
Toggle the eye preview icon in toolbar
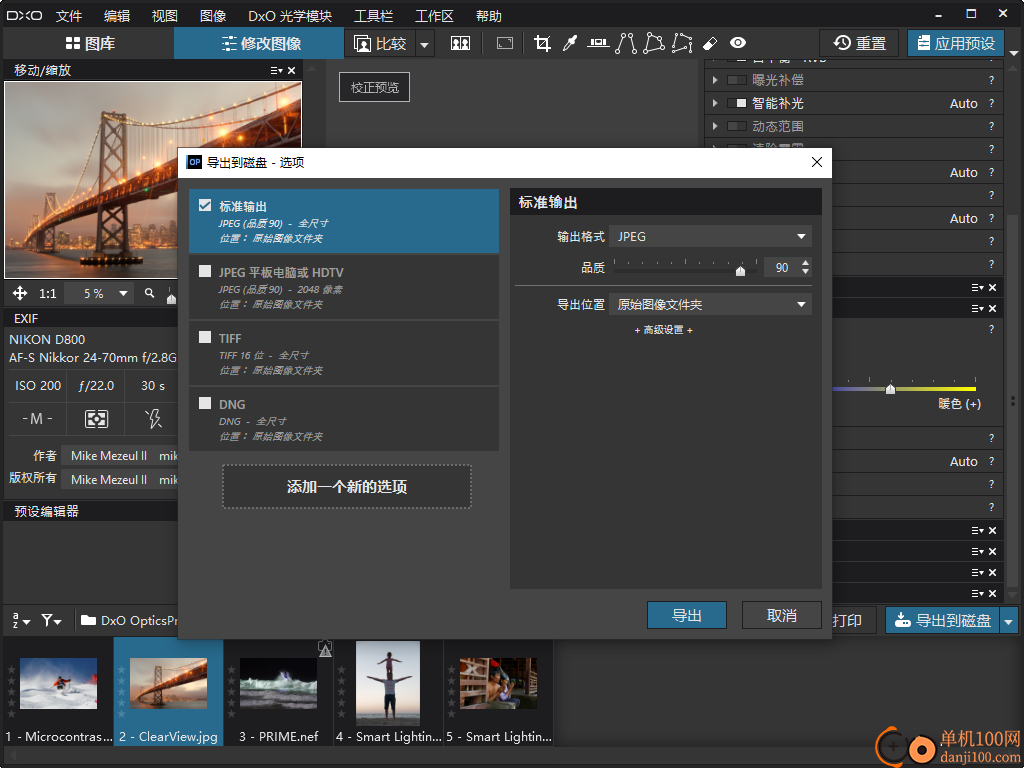pyautogui.click(x=738, y=43)
